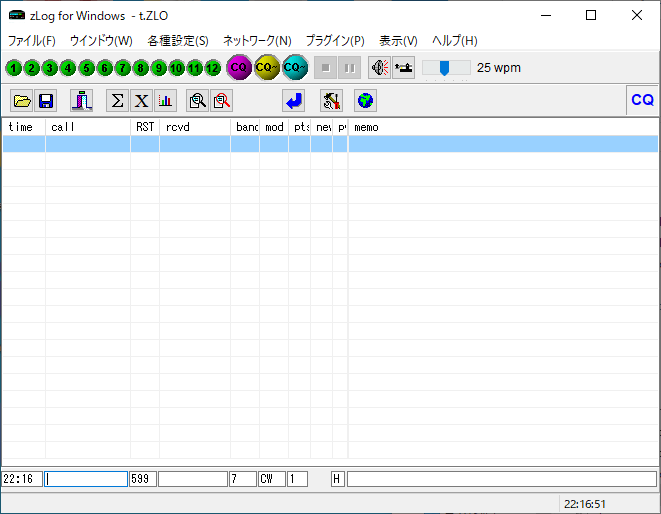Click the 'call' column header

88,127
